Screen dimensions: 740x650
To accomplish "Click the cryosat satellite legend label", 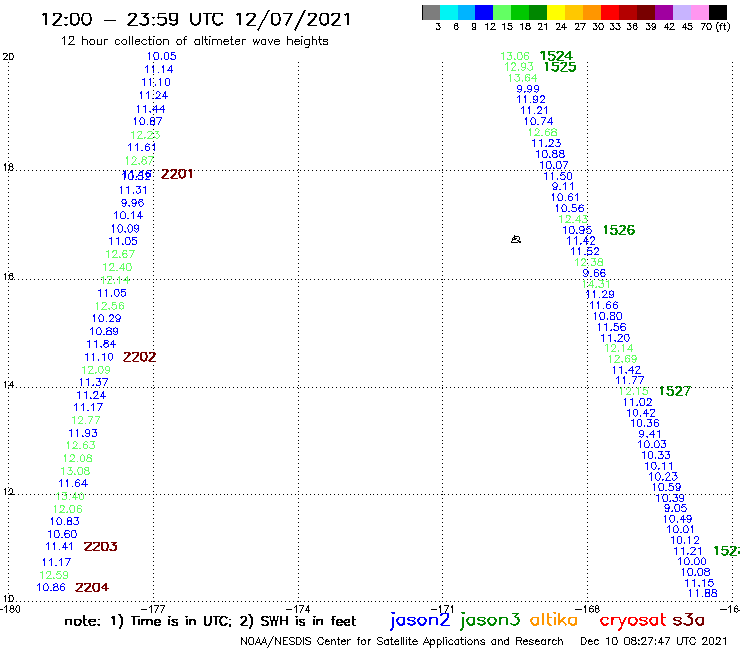I will pyautogui.click(x=633, y=621).
